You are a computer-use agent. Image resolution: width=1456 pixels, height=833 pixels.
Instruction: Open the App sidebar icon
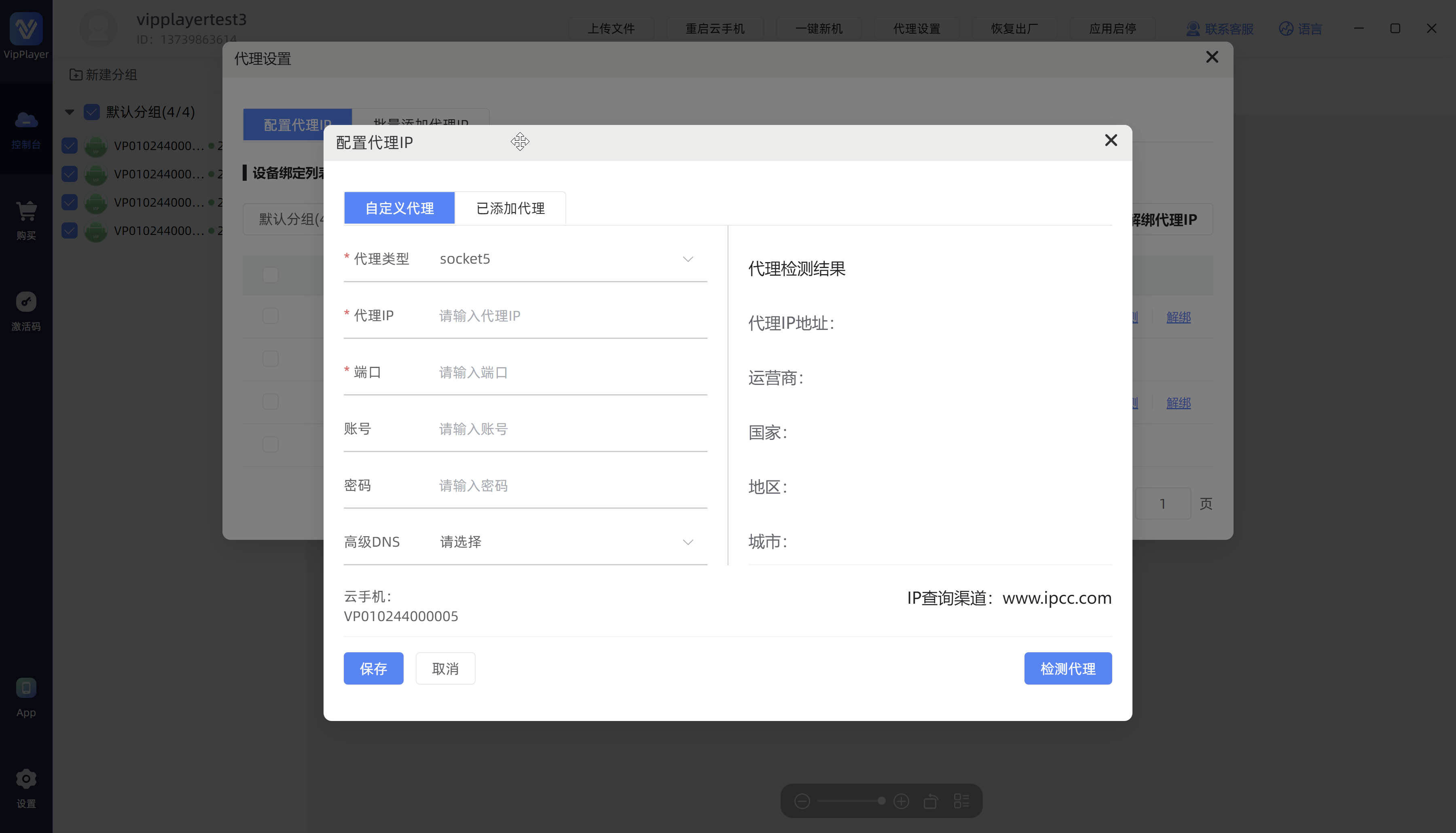[x=26, y=688]
